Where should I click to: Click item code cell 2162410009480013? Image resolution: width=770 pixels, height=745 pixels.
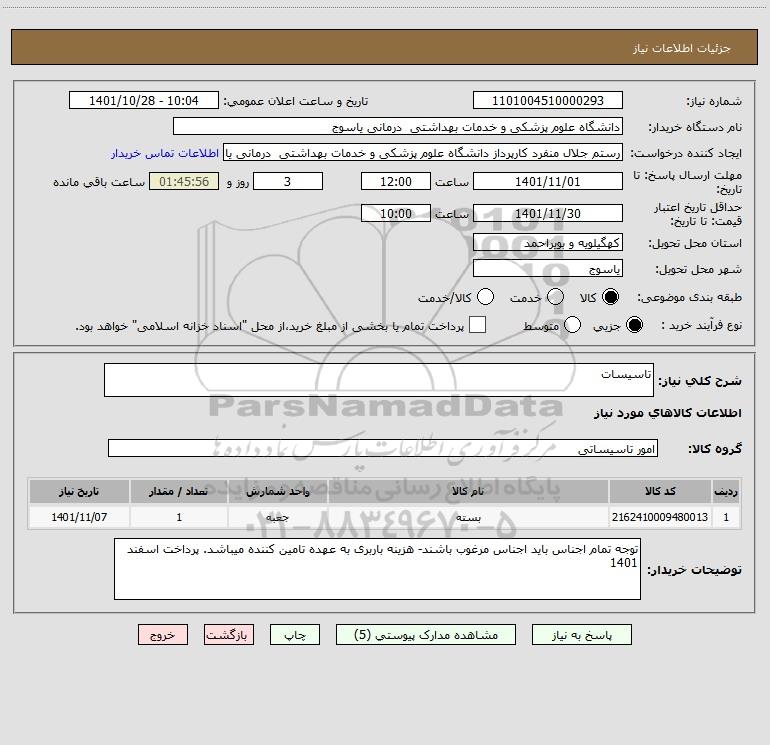(660, 517)
